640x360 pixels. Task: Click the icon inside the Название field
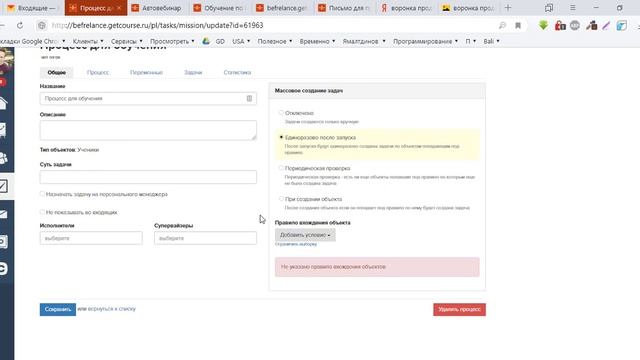249,98
